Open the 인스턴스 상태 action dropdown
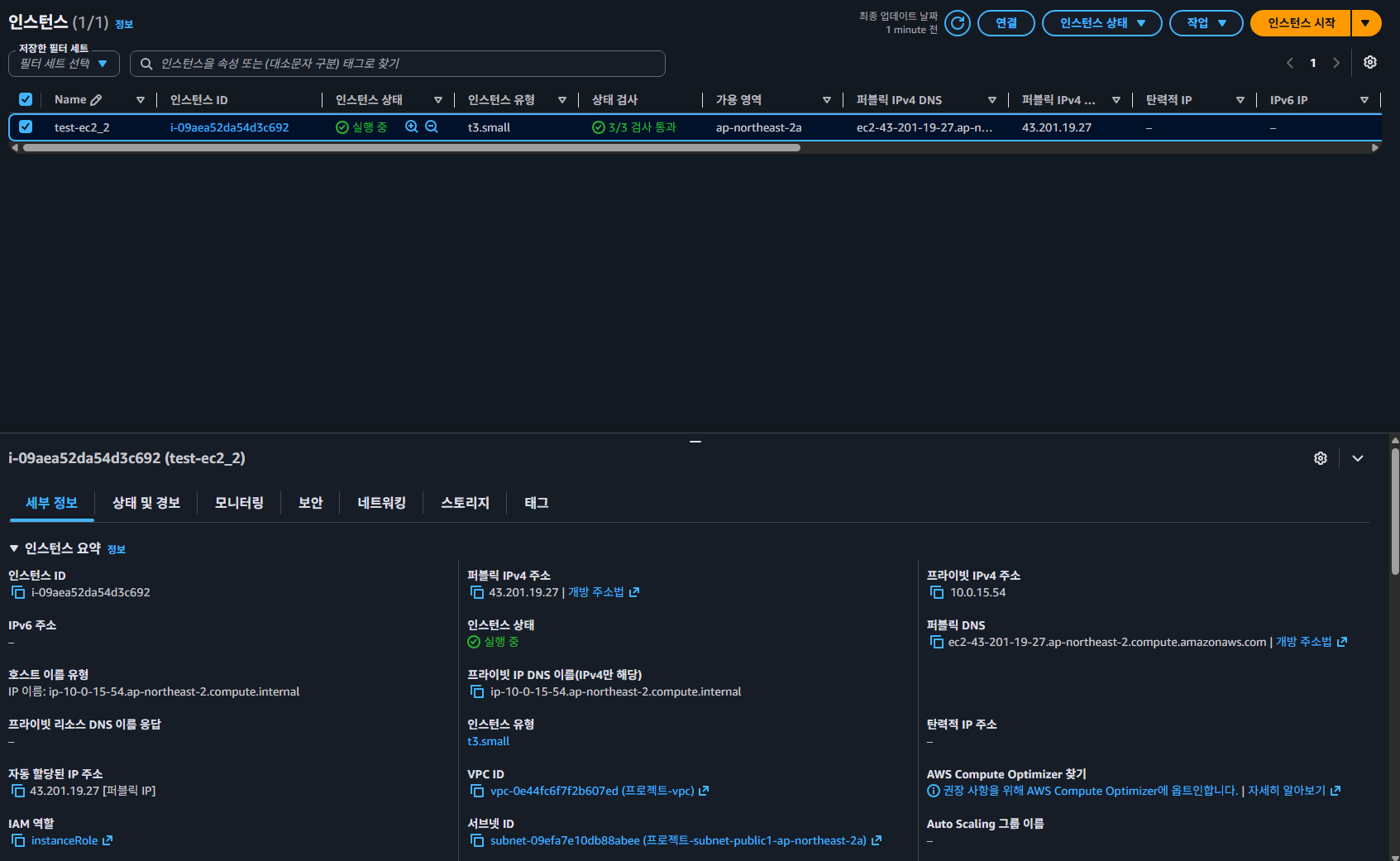Viewport: 1400px width, 861px height. tap(1102, 23)
